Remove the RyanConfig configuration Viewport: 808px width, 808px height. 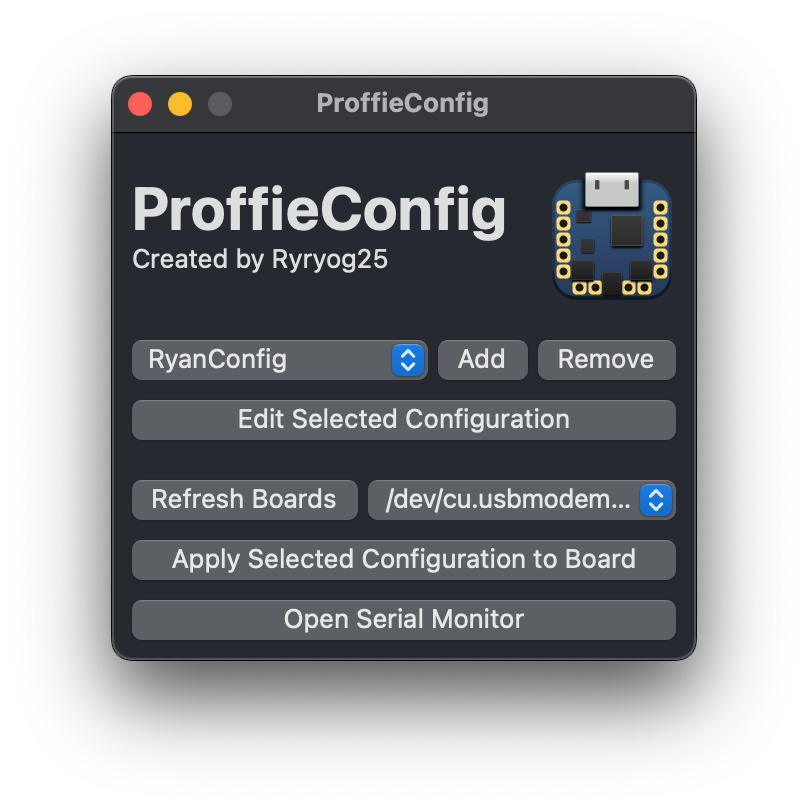607,360
